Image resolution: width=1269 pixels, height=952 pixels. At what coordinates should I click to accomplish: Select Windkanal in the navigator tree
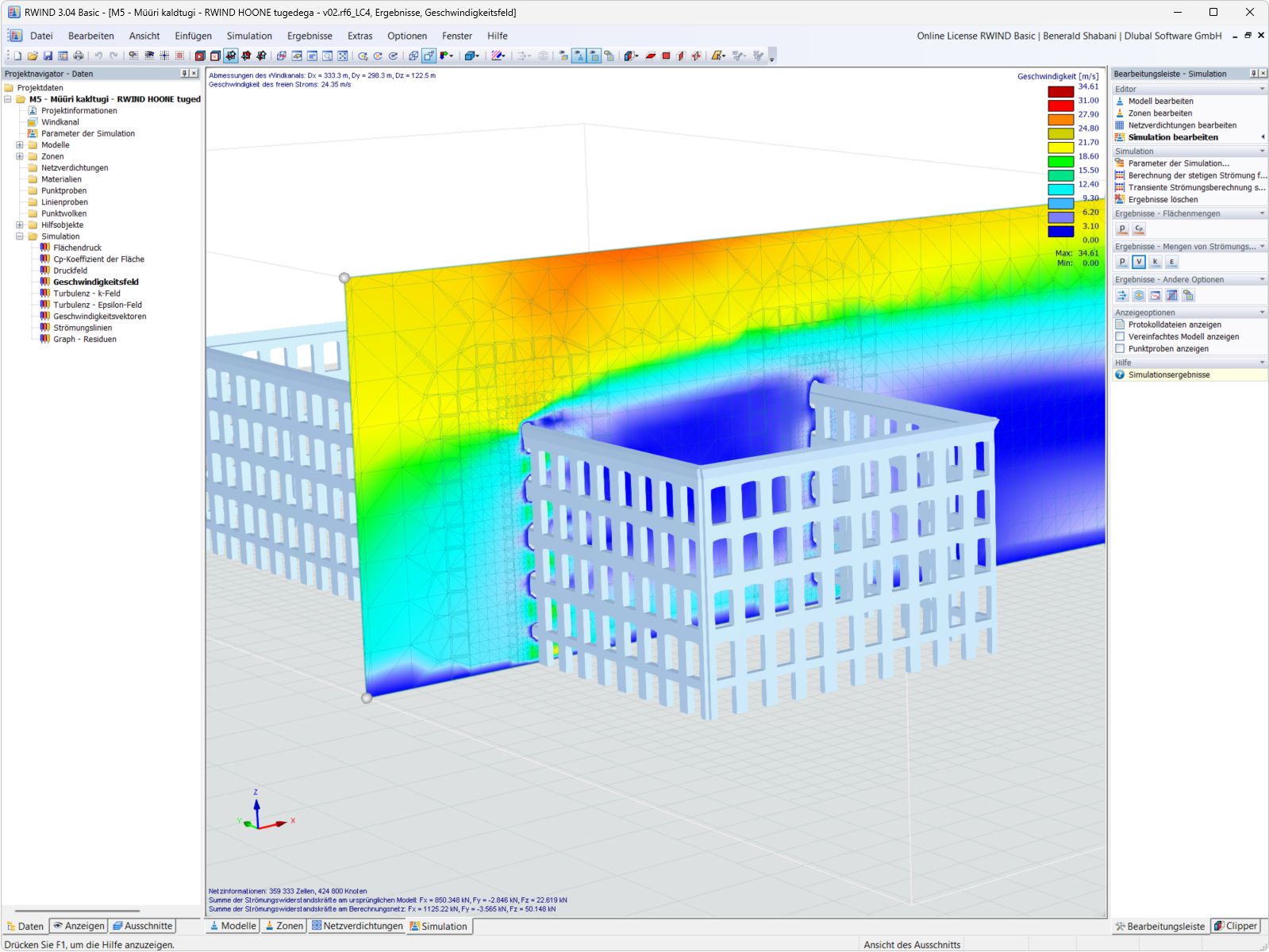(60, 122)
